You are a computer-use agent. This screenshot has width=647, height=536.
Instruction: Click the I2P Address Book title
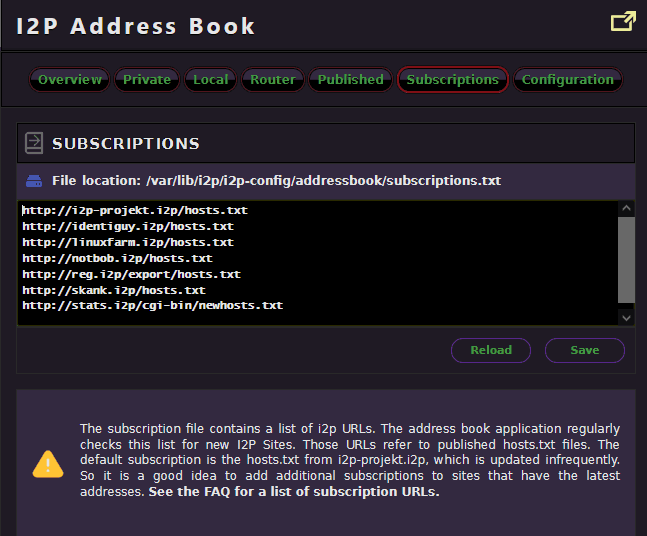click(x=135, y=26)
